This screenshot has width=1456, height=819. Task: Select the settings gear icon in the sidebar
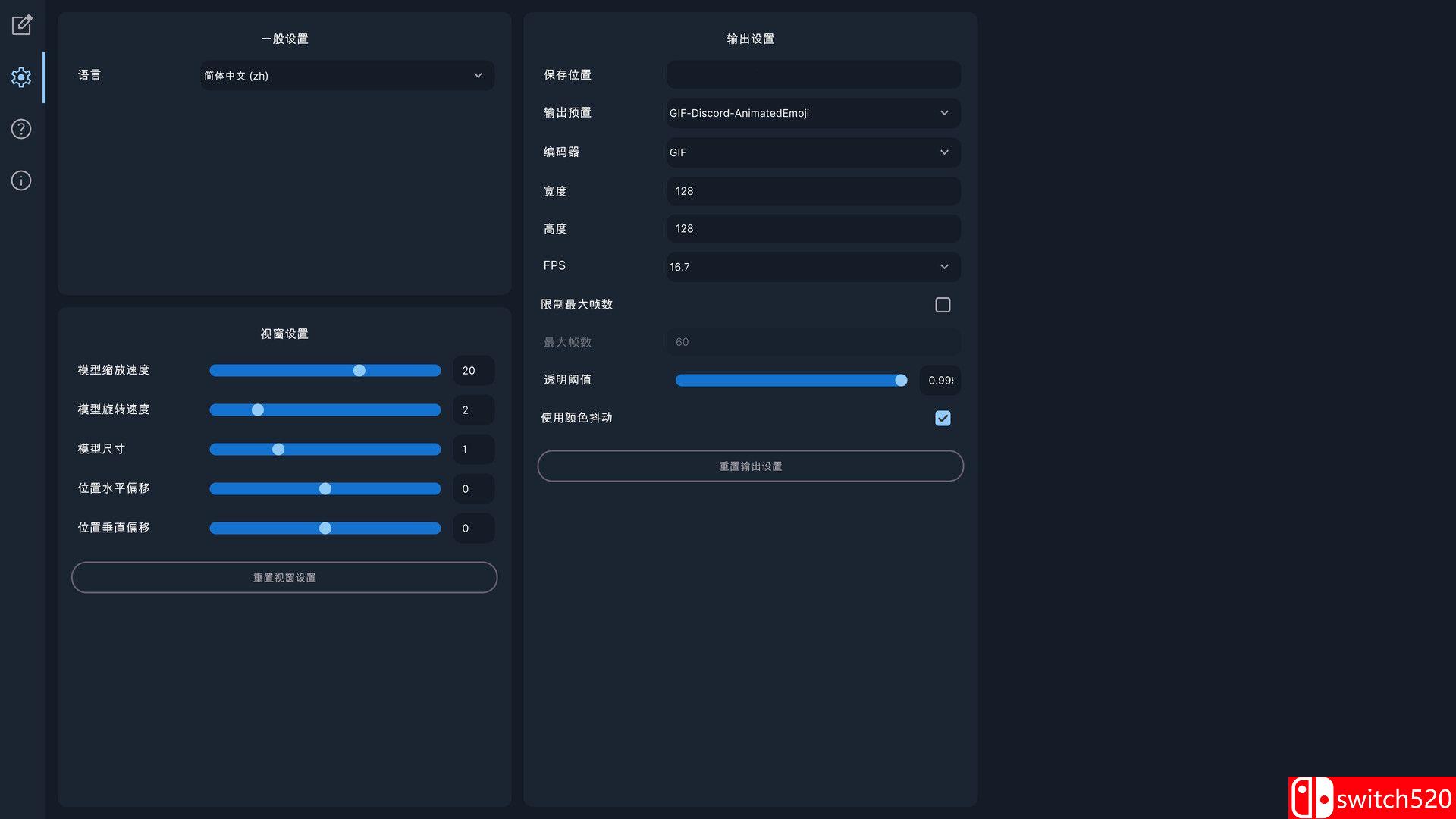click(21, 77)
